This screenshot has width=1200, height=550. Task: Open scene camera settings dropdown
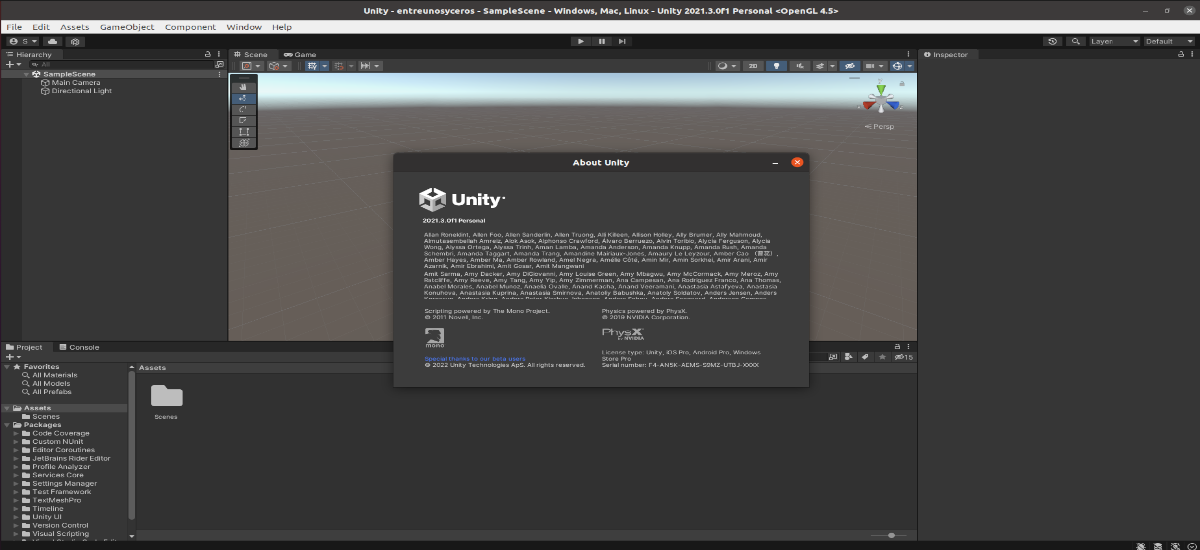(875, 66)
